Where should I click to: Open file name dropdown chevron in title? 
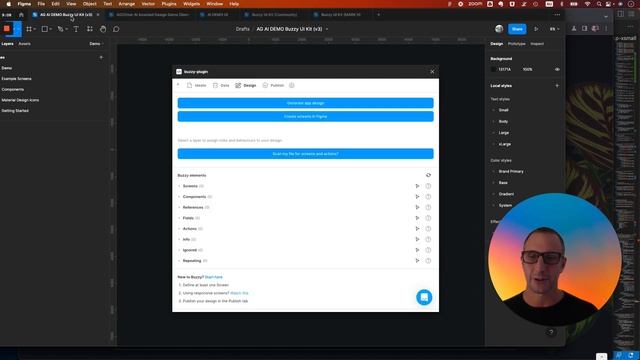coord(327,29)
